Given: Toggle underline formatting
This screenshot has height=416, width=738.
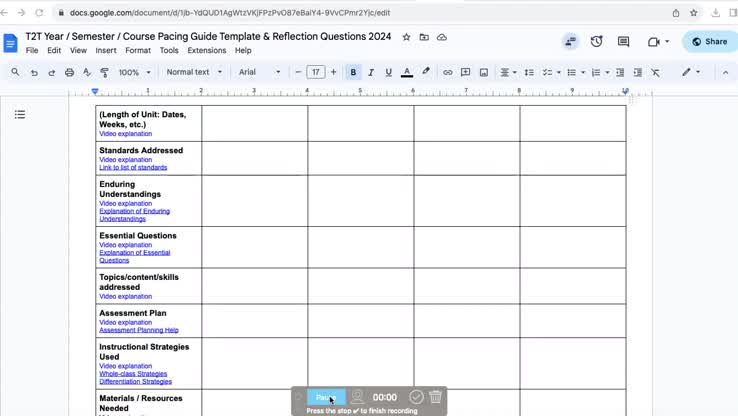Looking at the screenshot, I should 388,72.
